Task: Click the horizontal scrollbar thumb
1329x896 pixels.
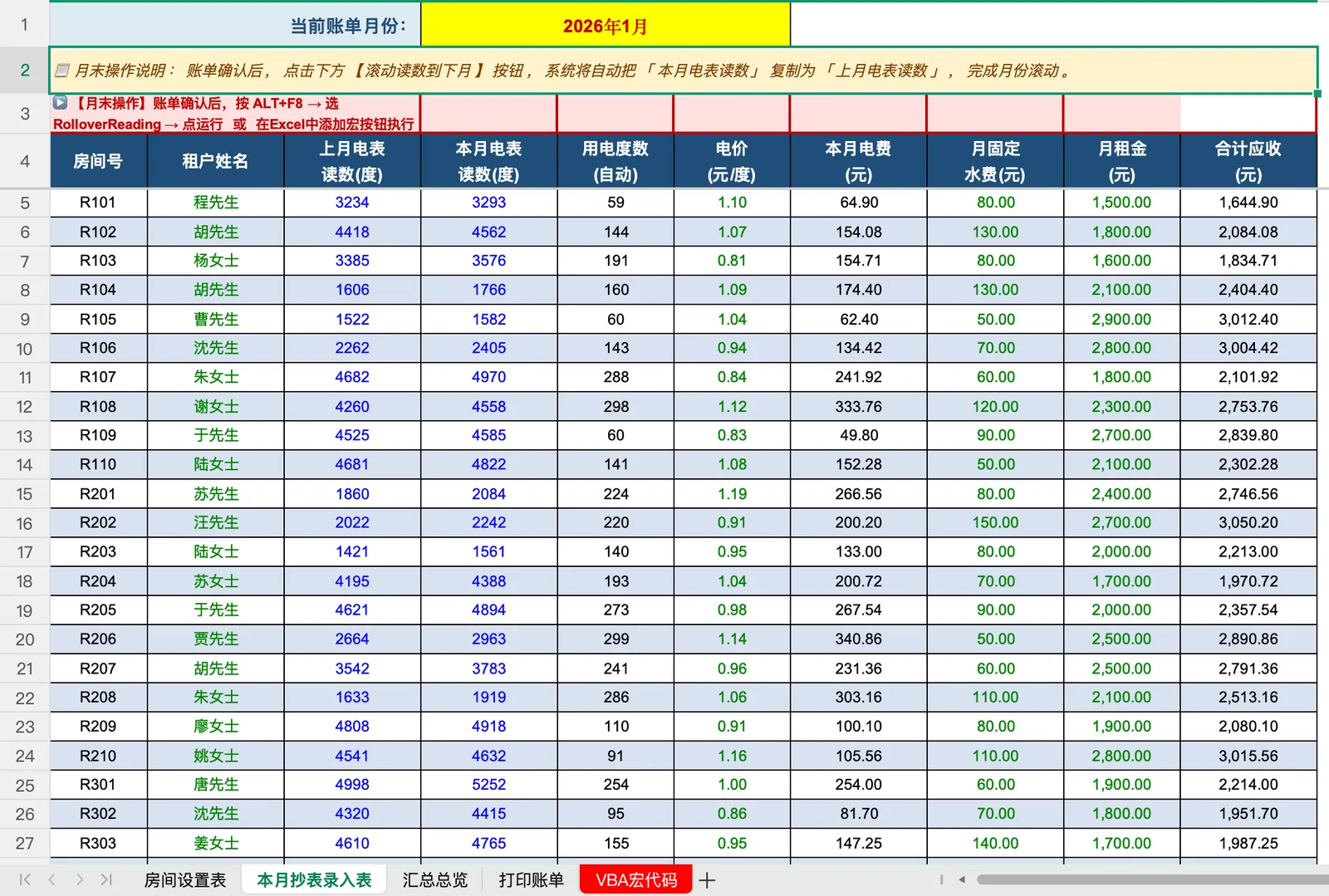Action: click(1153, 879)
